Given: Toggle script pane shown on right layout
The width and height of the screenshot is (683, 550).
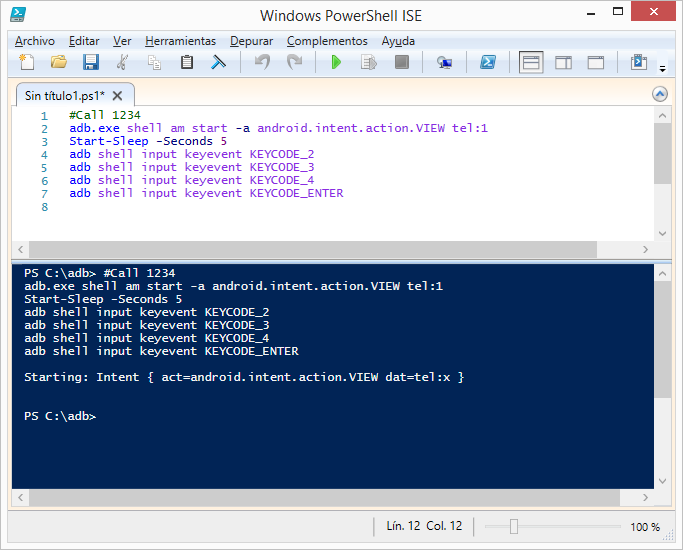Looking at the screenshot, I should (x=563, y=62).
